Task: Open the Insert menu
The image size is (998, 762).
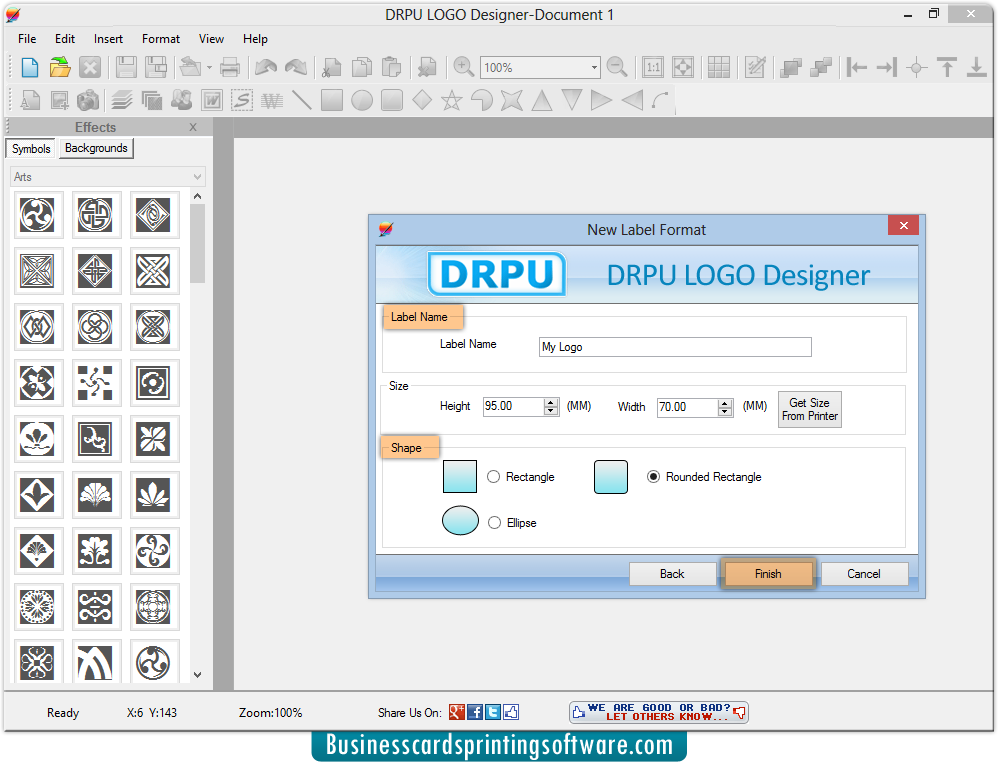Action: (x=108, y=39)
